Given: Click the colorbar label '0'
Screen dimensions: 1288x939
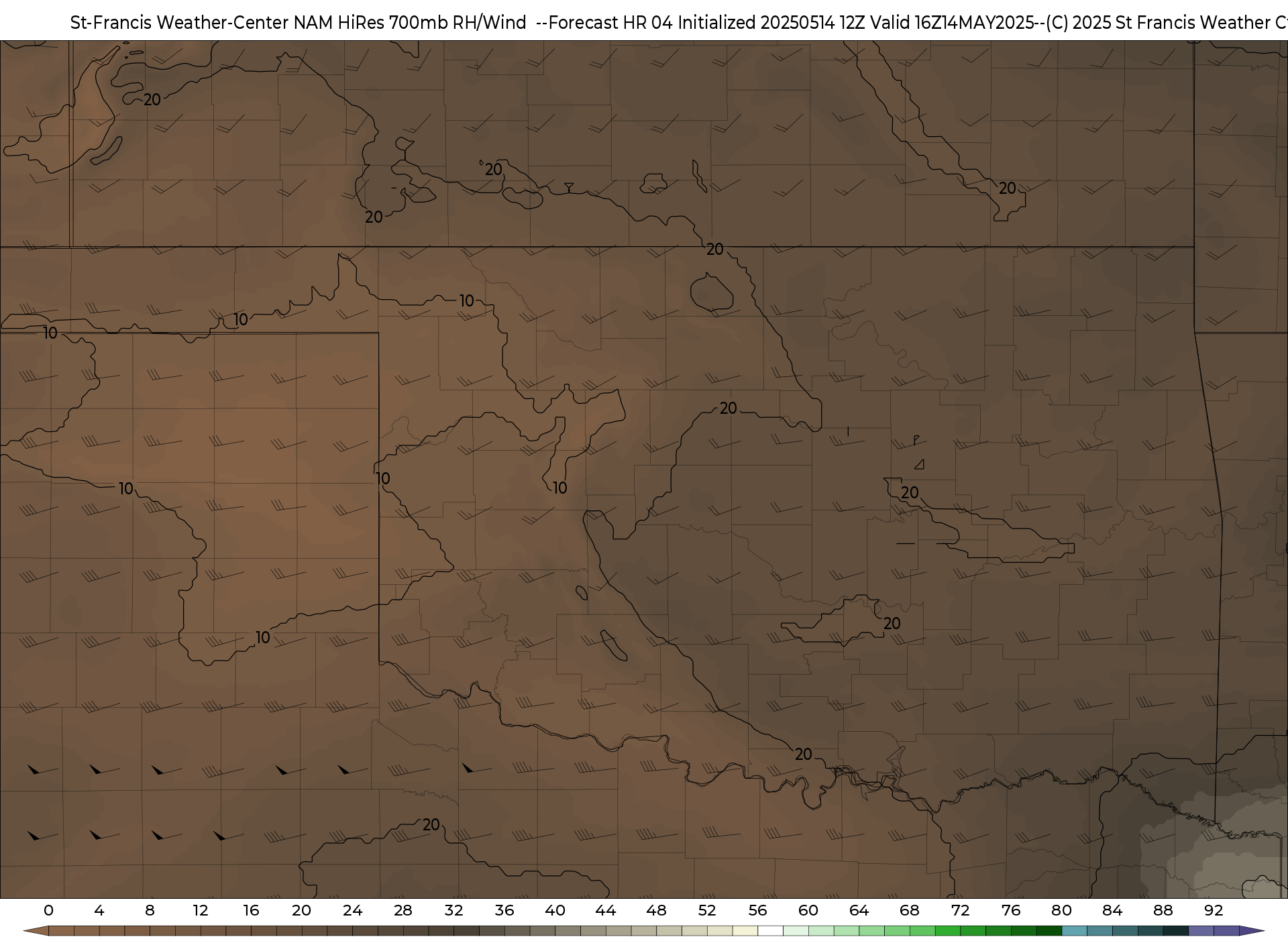Looking at the screenshot, I should click(48, 910).
